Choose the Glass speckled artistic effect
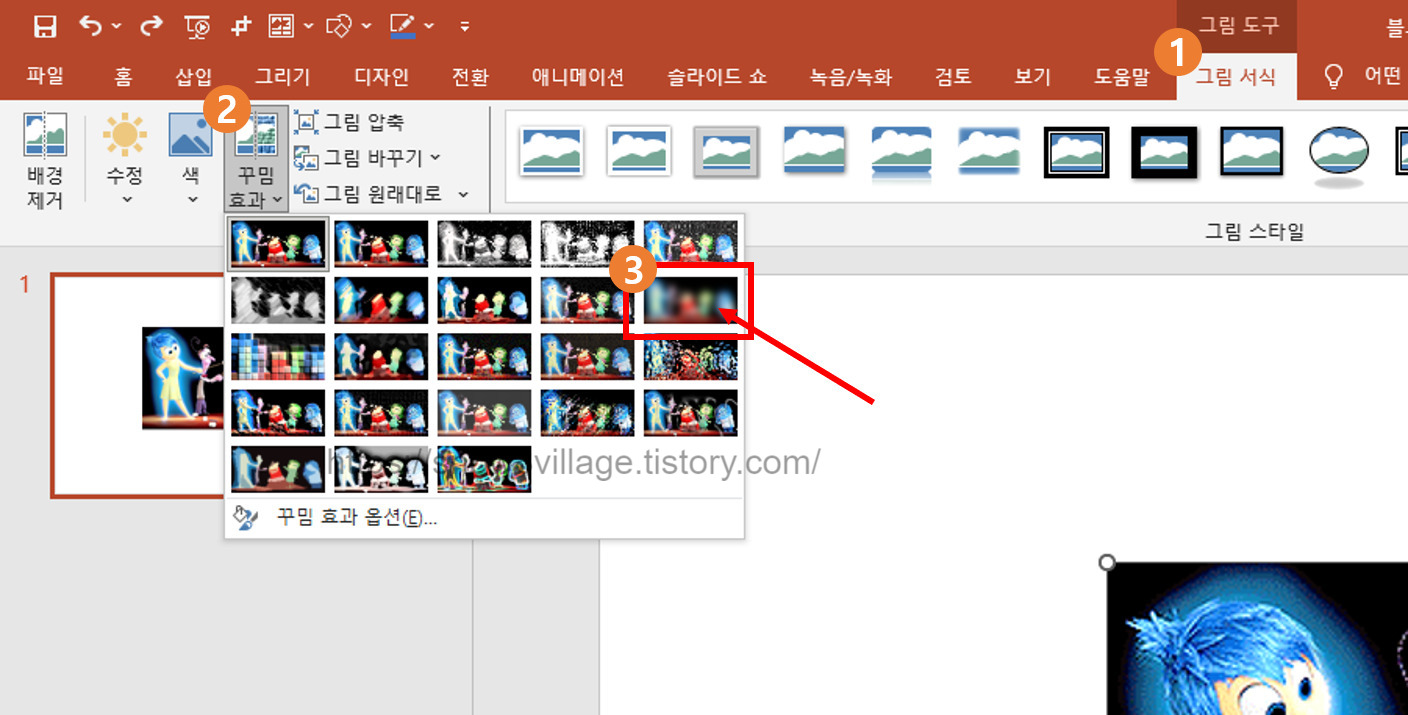This screenshot has height=715, width=1408. tap(691, 356)
